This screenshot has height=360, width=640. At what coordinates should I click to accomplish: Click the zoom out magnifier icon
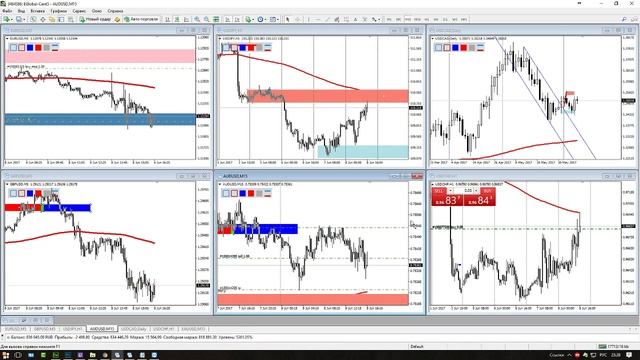pyautogui.click(x=207, y=19)
